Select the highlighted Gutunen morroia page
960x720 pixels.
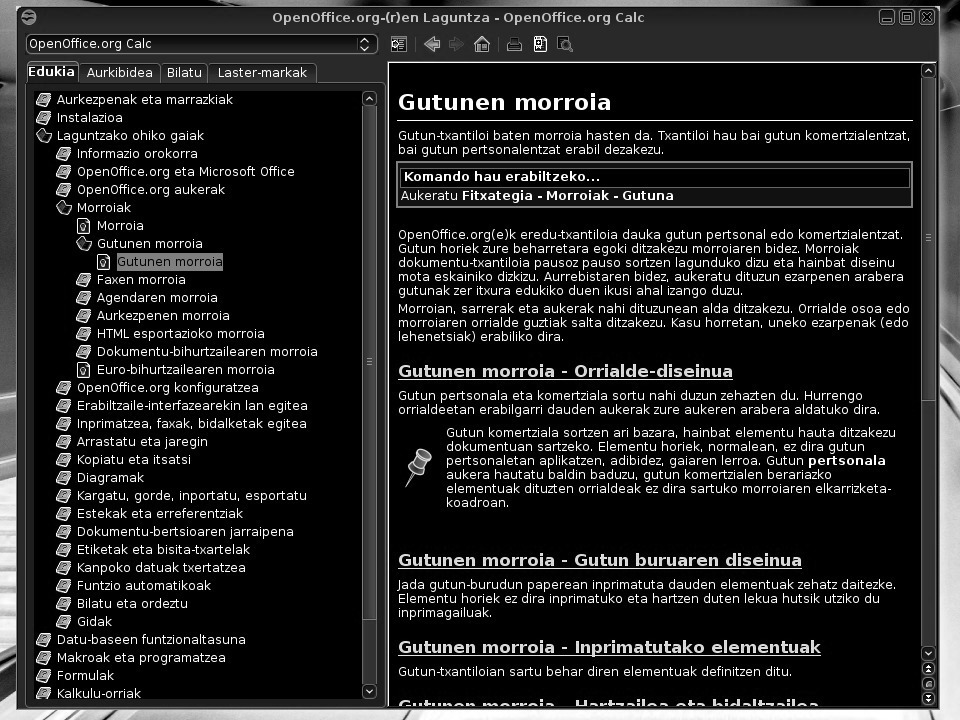(x=170, y=261)
